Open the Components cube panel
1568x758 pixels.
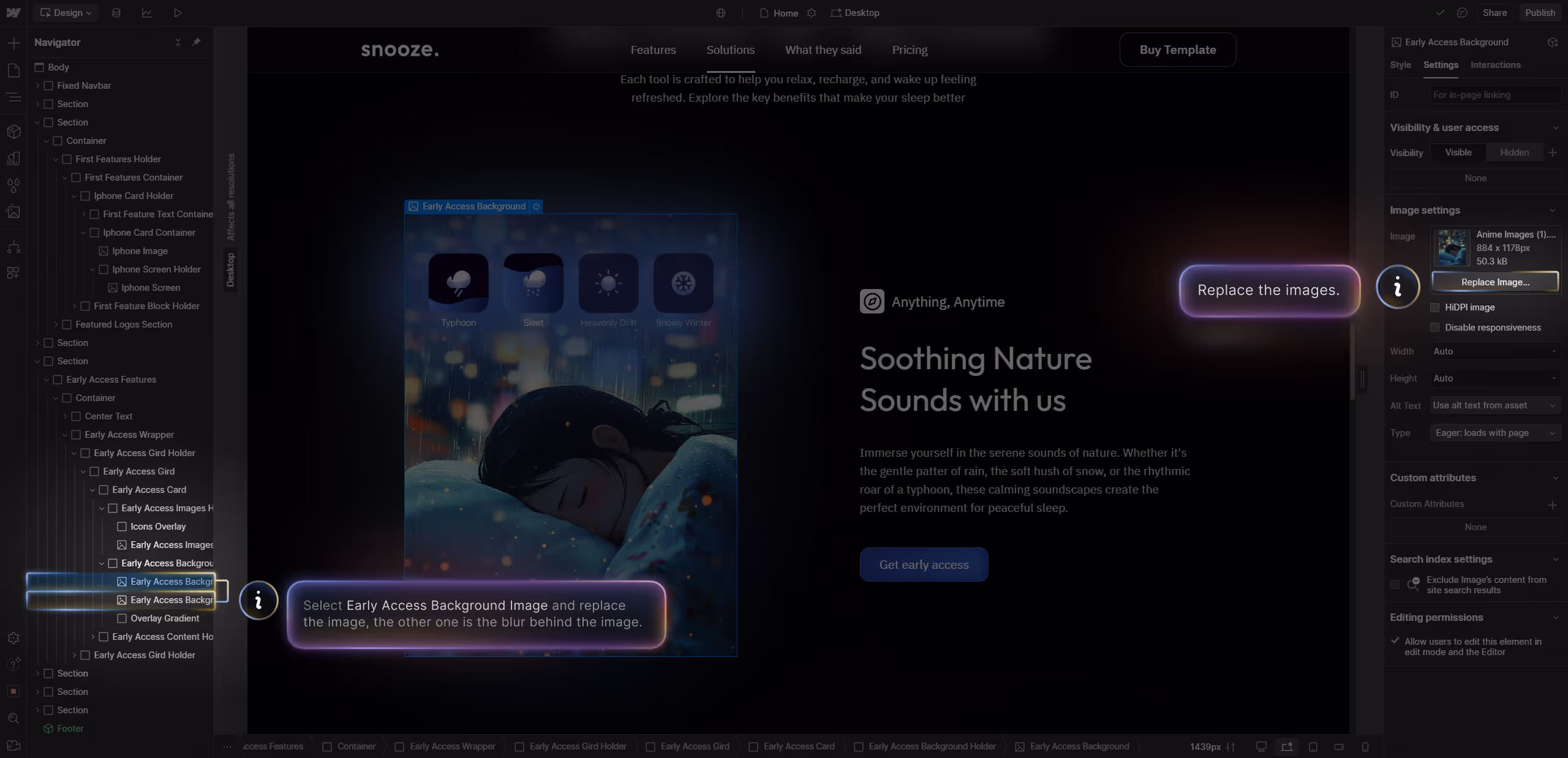click(13, 132)
